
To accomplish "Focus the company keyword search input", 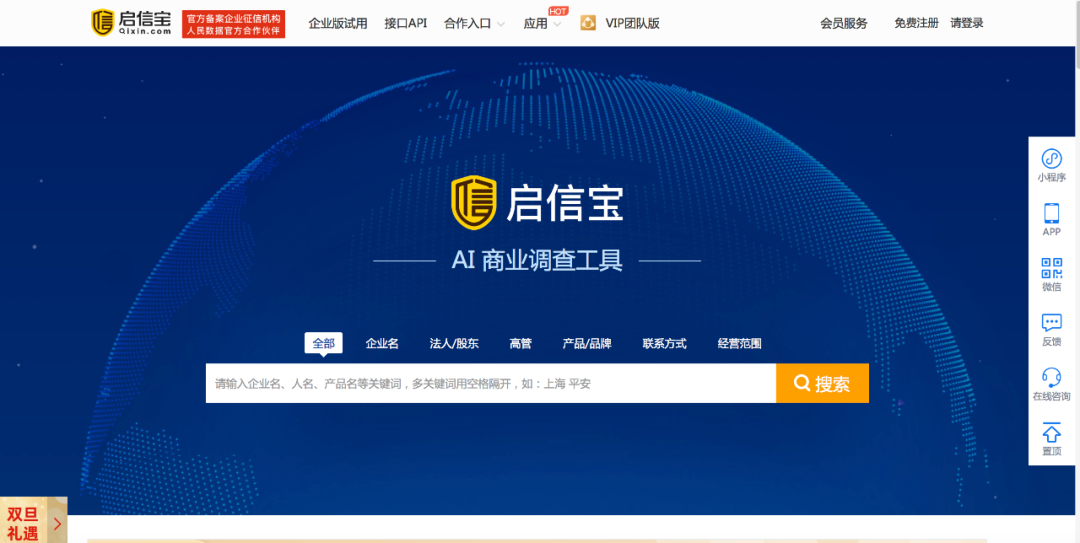I will (490, 383).
